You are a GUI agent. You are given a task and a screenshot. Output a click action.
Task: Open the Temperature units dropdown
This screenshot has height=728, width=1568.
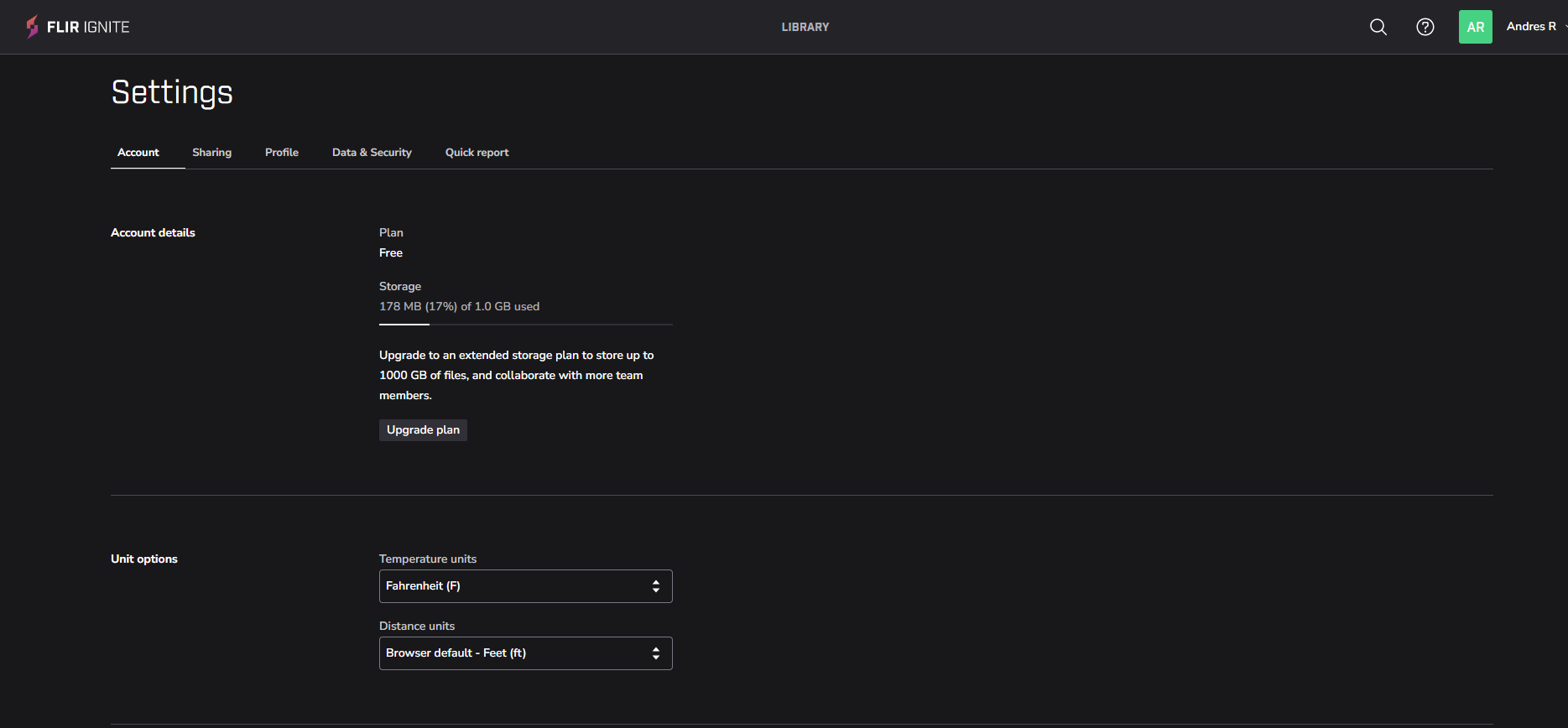tap(526, 586)
